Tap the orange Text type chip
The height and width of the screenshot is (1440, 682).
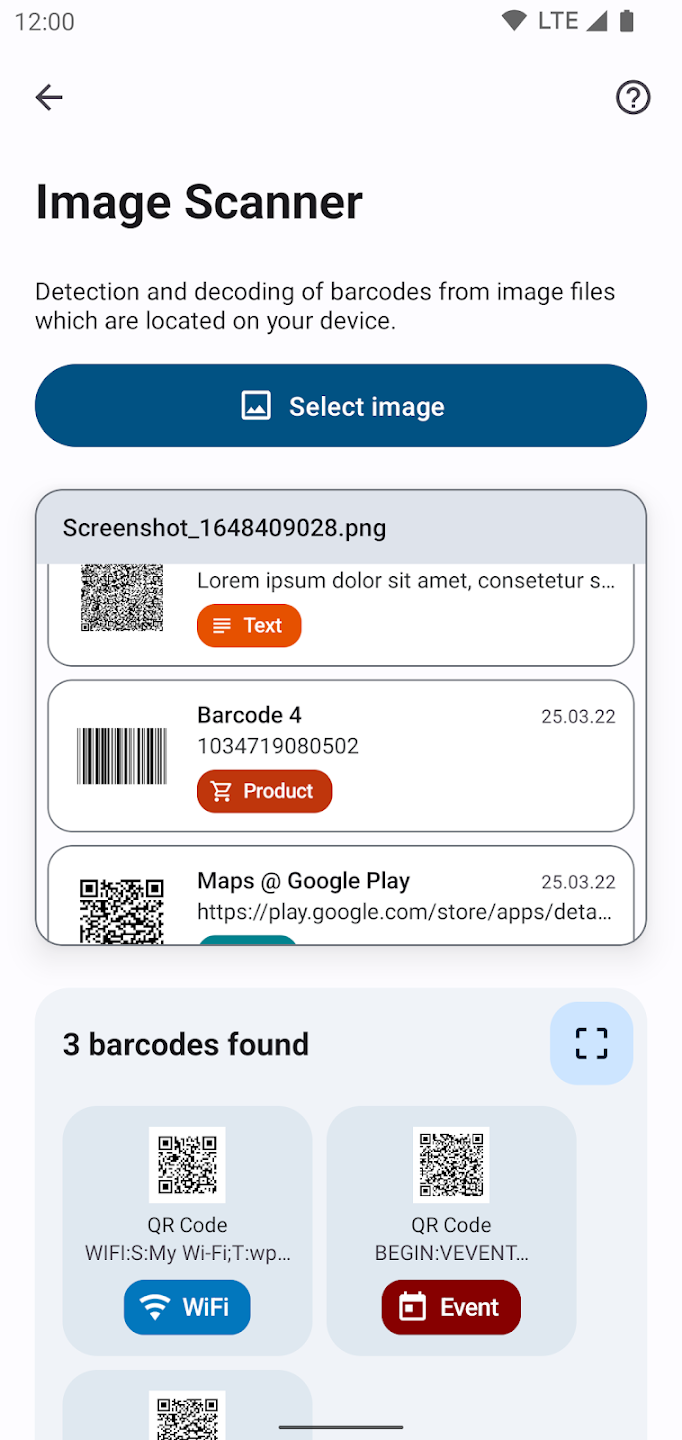(249, 625)
